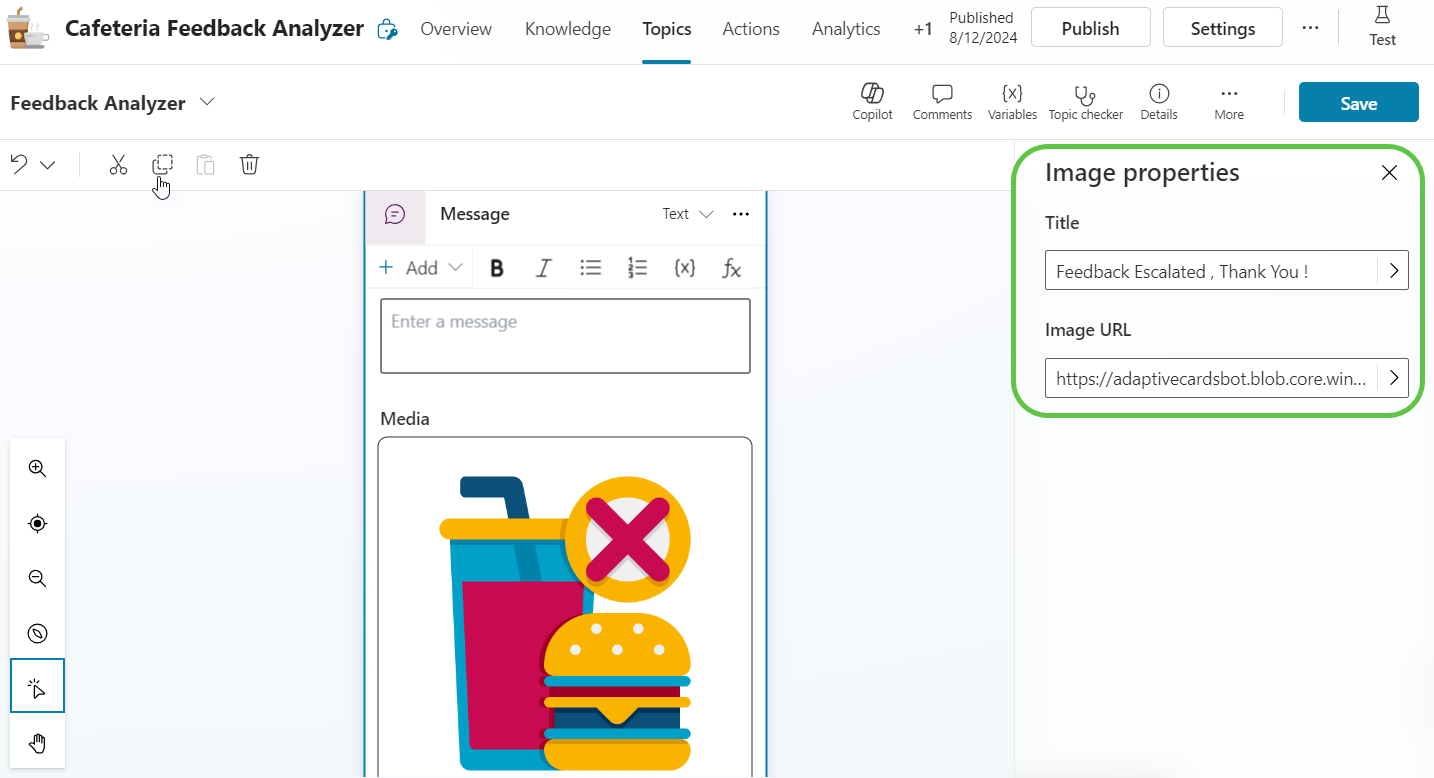Select the hand pan tool
1434x778 pixels.
tap(37, 743)
